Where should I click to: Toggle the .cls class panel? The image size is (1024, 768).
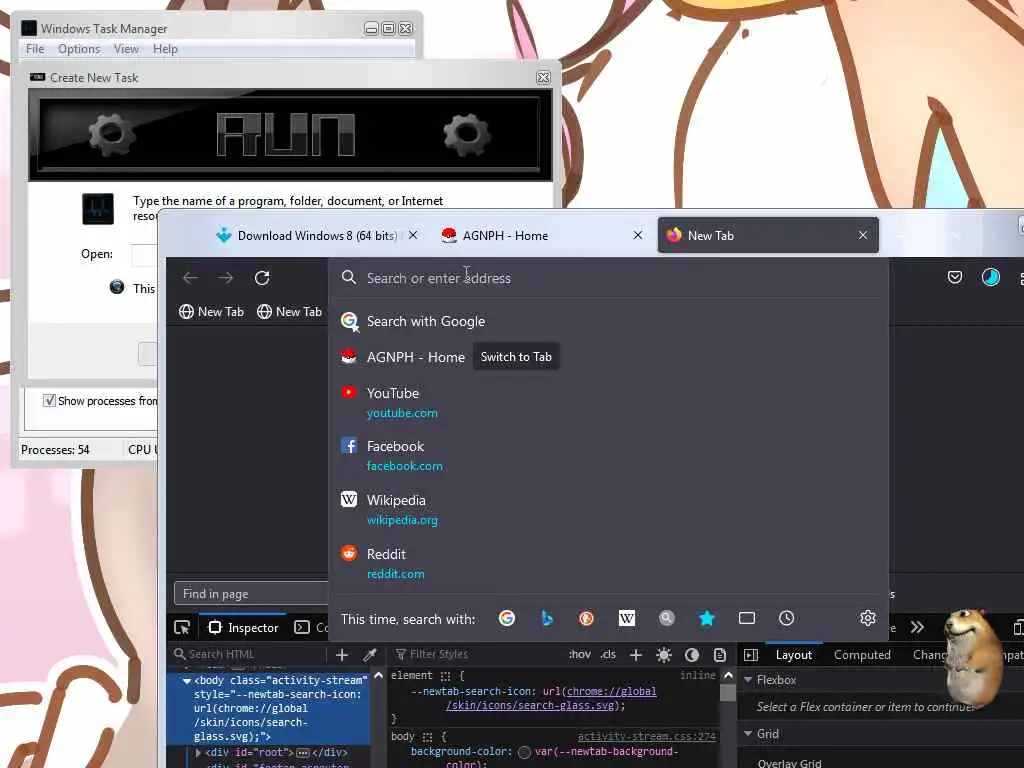(x=608, y=654)
